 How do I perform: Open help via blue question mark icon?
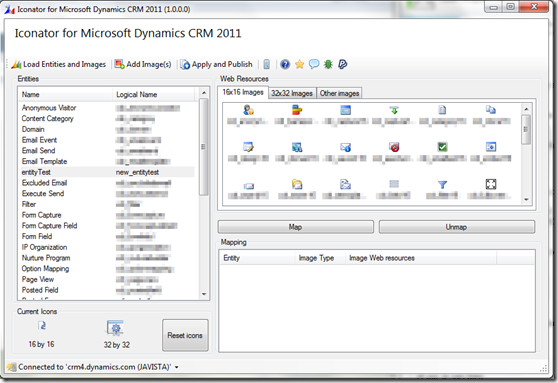click(285, 64)
